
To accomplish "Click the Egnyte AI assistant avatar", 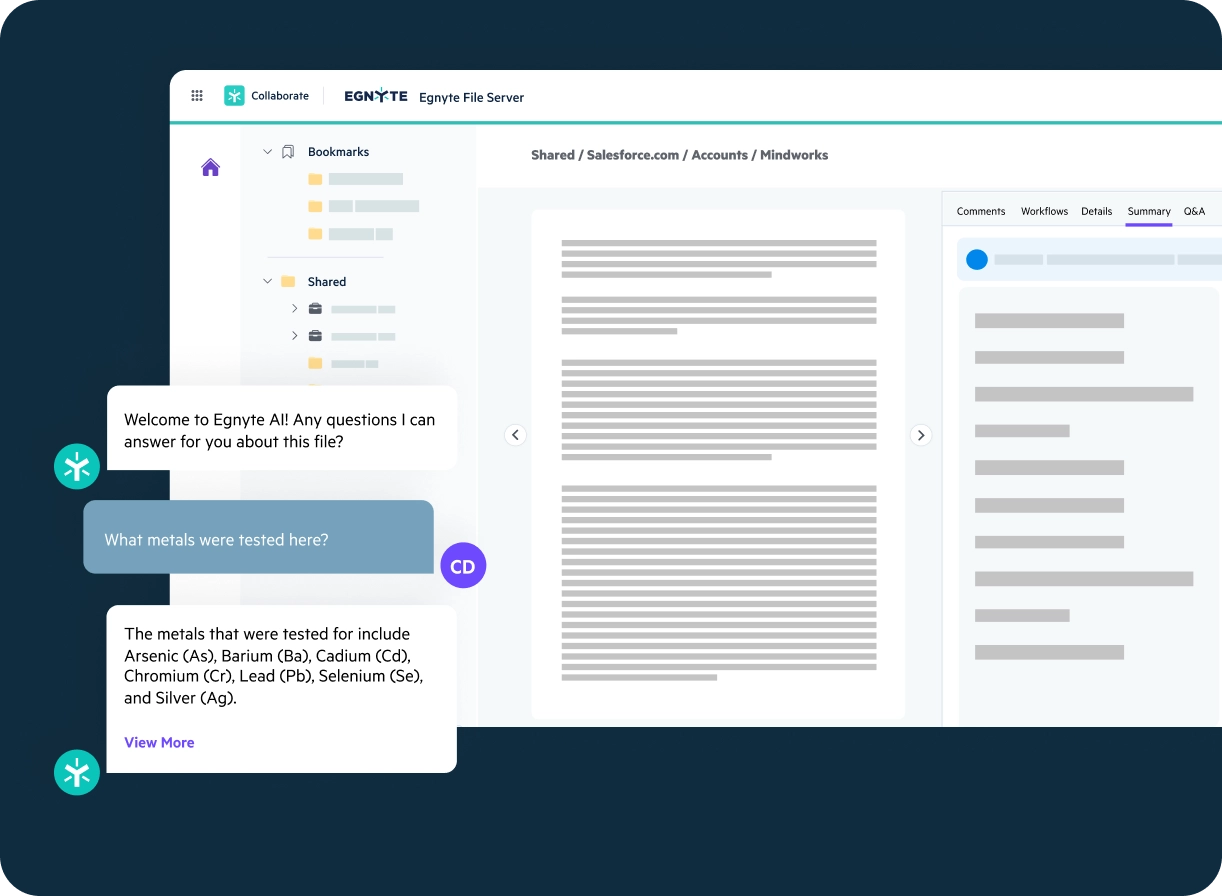I will pos(77,466).
